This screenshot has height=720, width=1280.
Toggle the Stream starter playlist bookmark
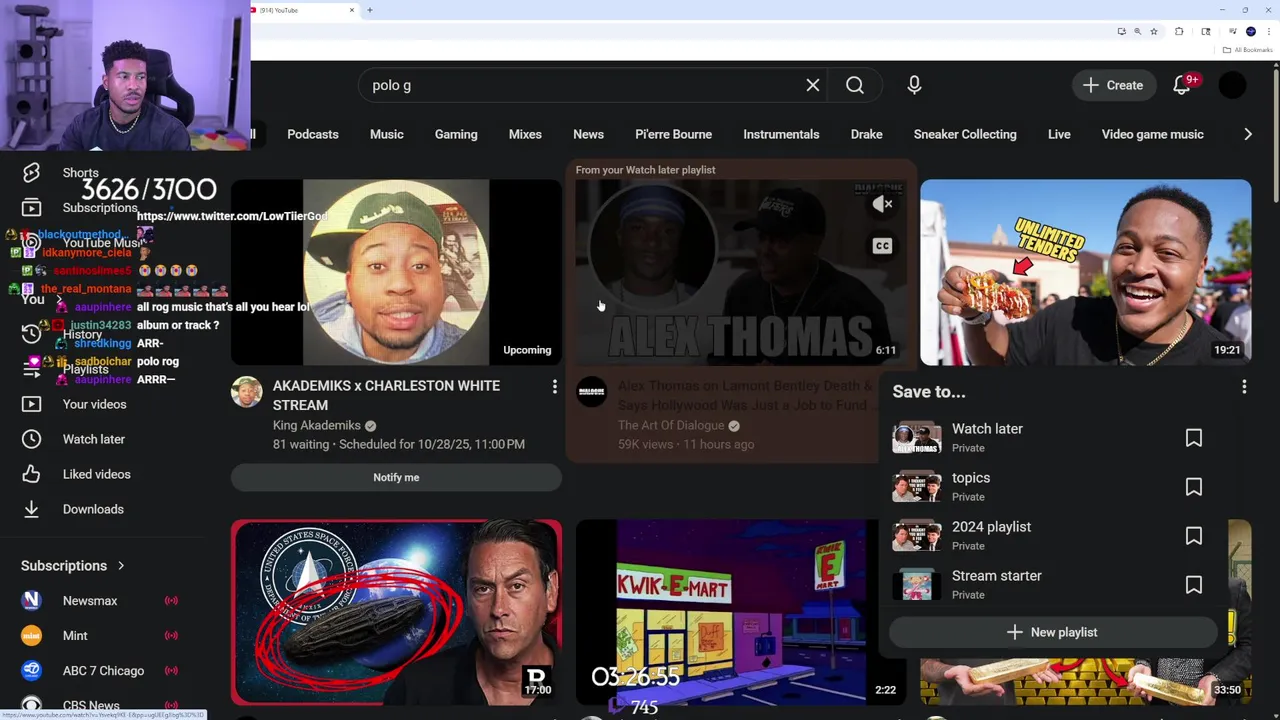[x=1193, y=585]
